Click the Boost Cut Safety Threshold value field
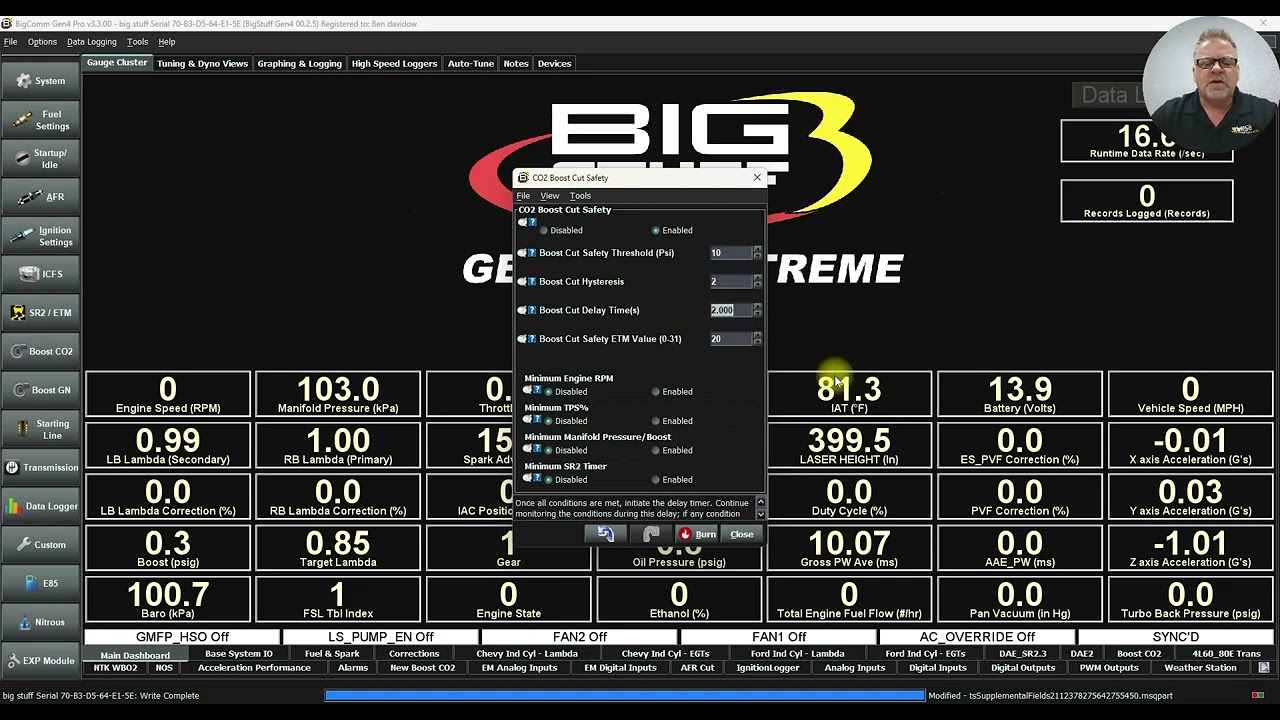 click(731, 253)
